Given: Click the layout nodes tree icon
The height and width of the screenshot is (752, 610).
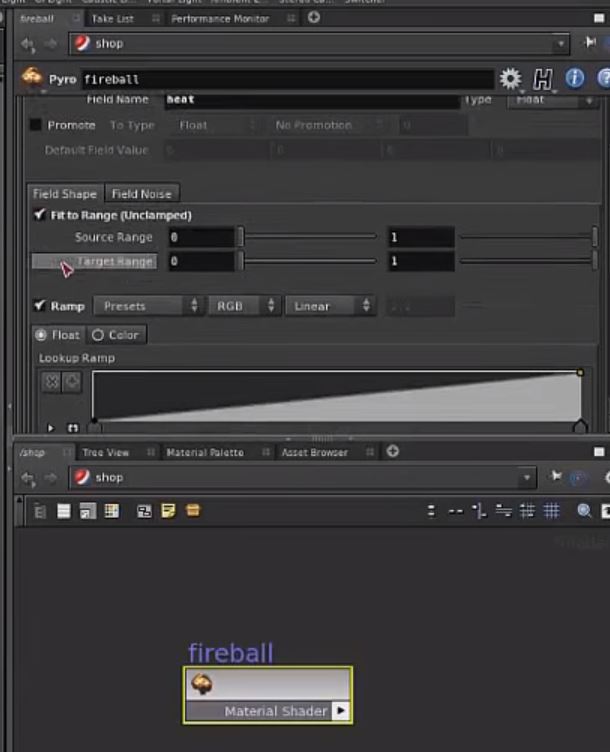Looking at the screenshot, I should [x=479, y=511].
